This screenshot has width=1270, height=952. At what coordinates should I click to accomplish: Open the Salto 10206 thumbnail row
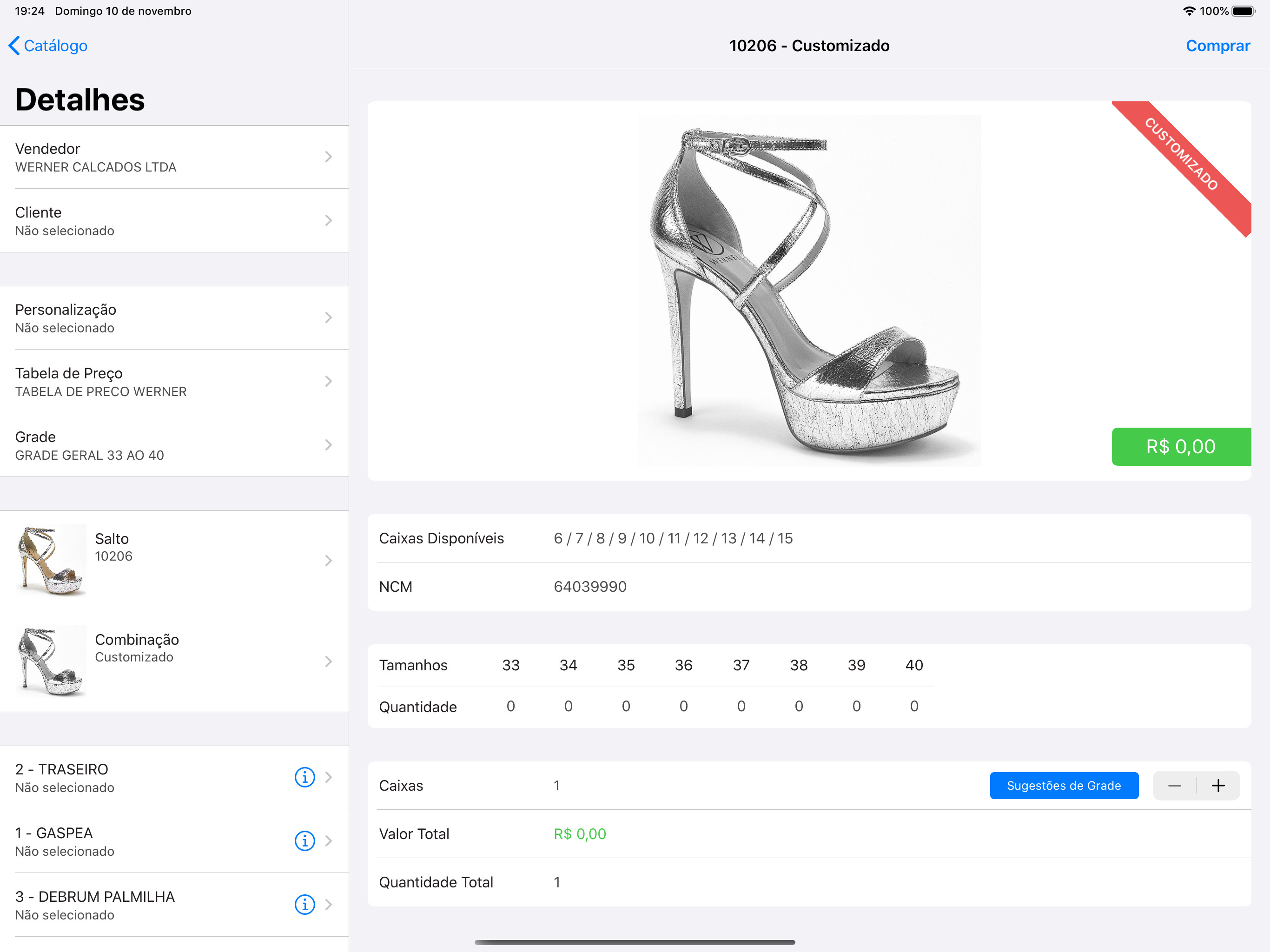point(174,561)
